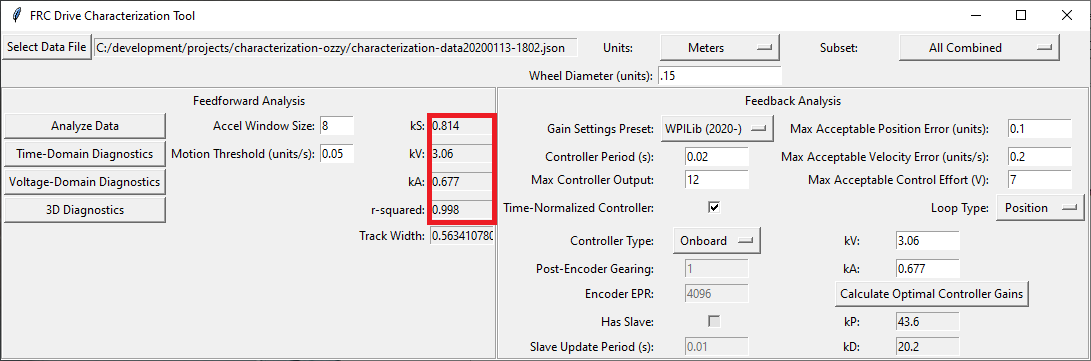Open the Gain Settings Preset dropdown
Screen dimensions: 1091x361
tap(717, 129)
